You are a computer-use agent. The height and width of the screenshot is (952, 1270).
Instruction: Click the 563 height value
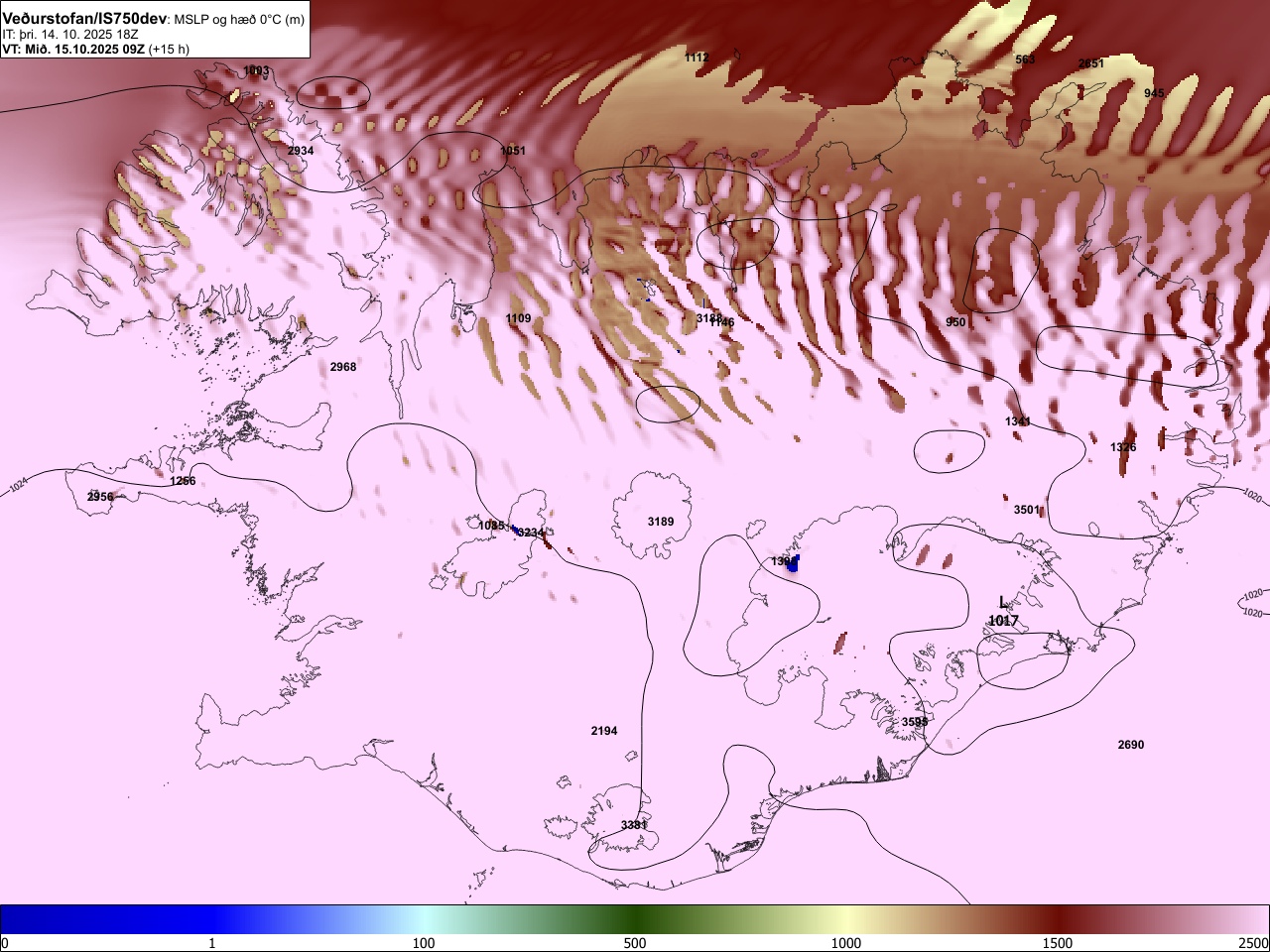tap(1025, 59)
